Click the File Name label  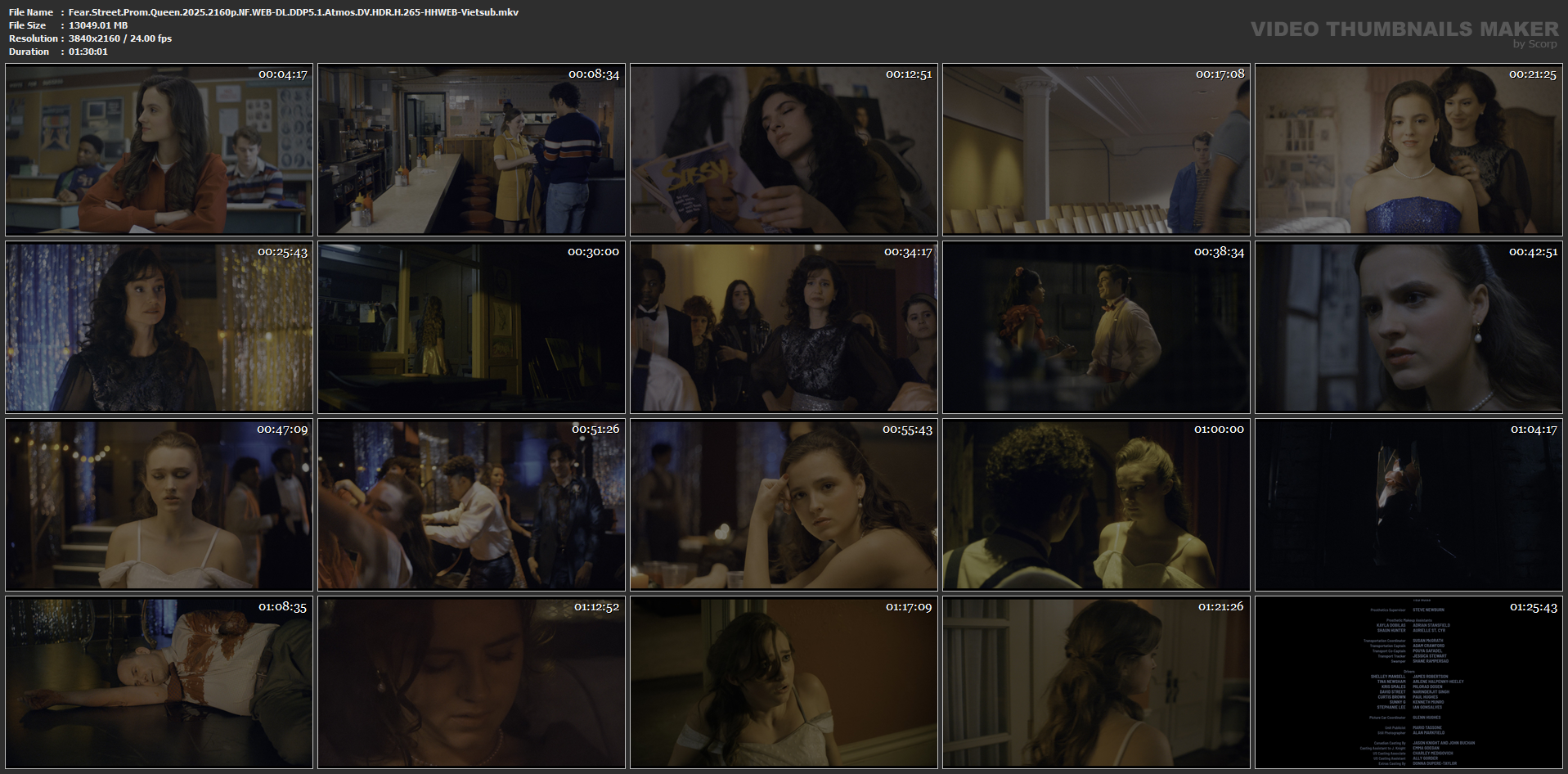31,12
